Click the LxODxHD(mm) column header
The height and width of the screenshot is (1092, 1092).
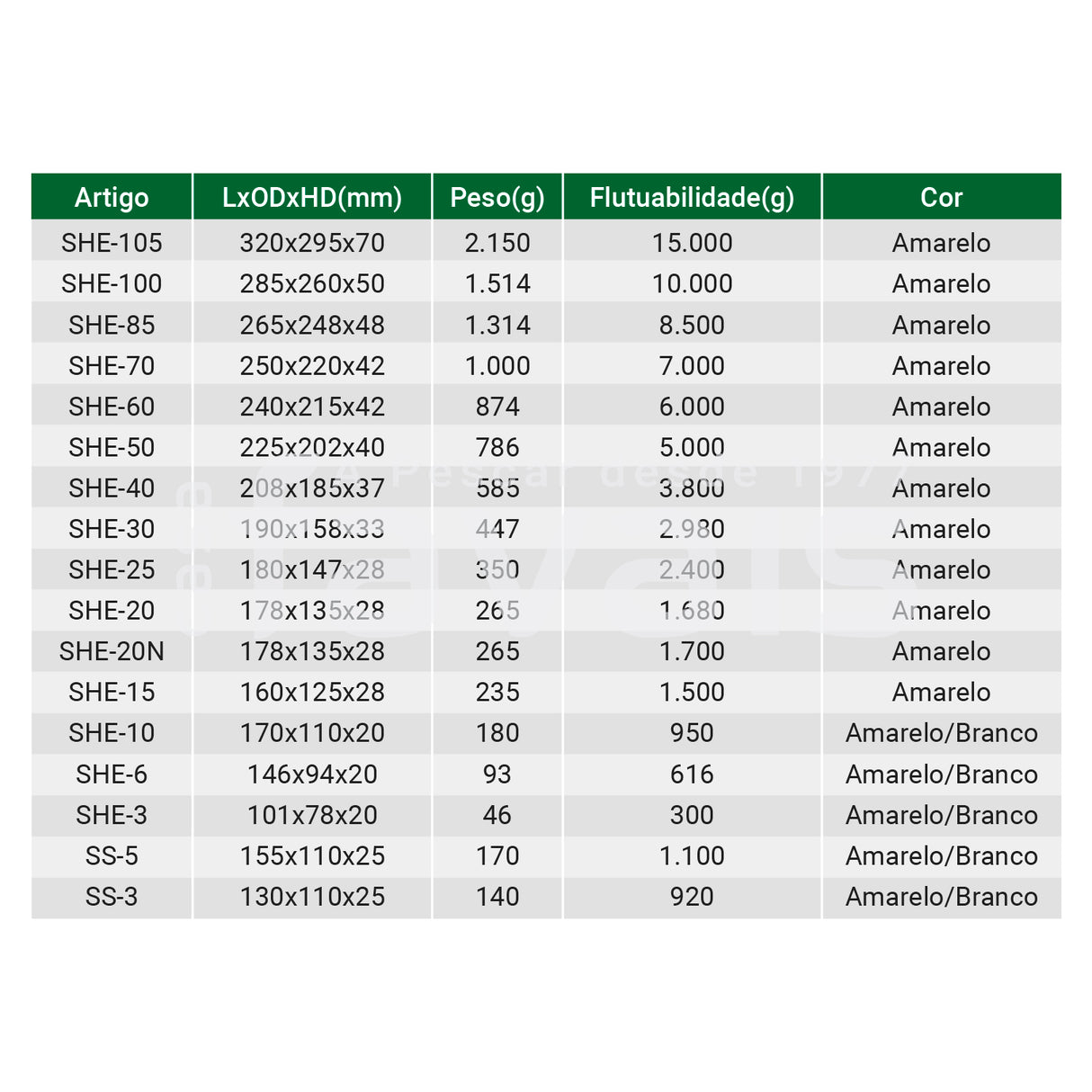[312, 197]
